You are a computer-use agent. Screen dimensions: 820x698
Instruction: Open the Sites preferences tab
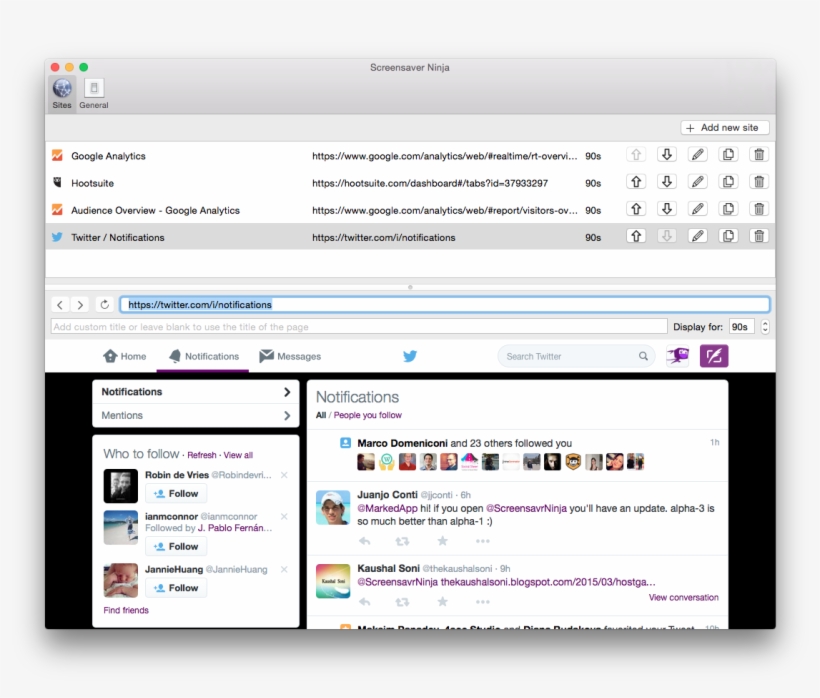click(62, 93)
